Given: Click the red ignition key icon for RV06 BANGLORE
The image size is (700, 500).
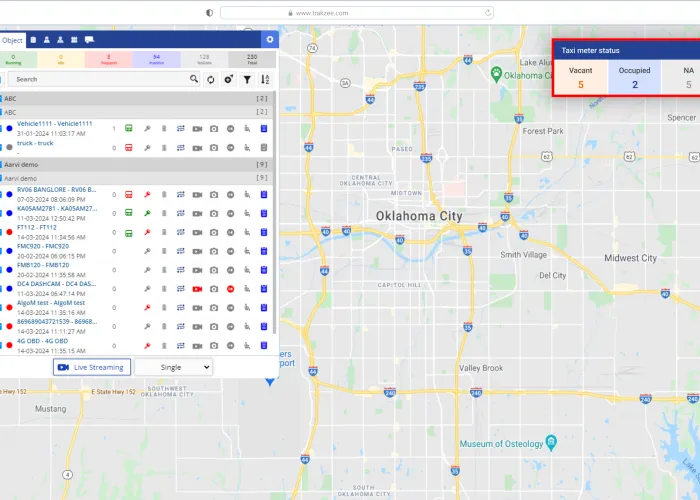Looking at the screenshot, I should pyautogui.click(x=146, y=195).
